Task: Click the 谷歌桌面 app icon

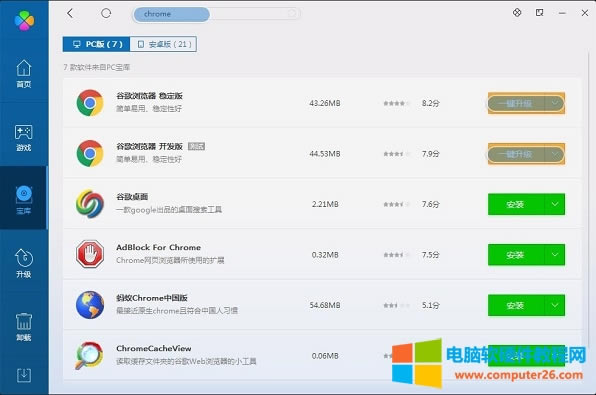Action: click(x=90, y=204)
